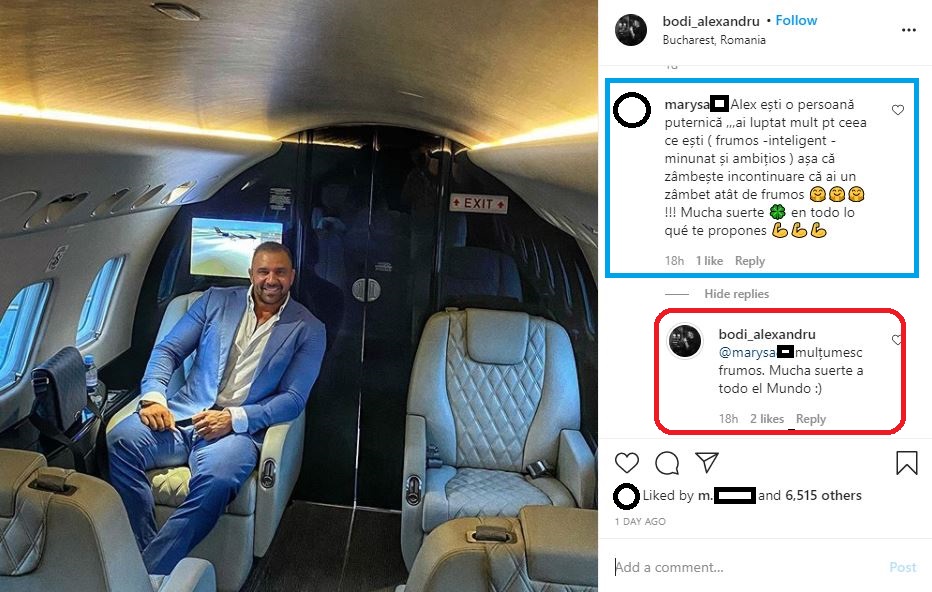Open the three-dot more options menu
Screen dimensions: 932x592
908,30
